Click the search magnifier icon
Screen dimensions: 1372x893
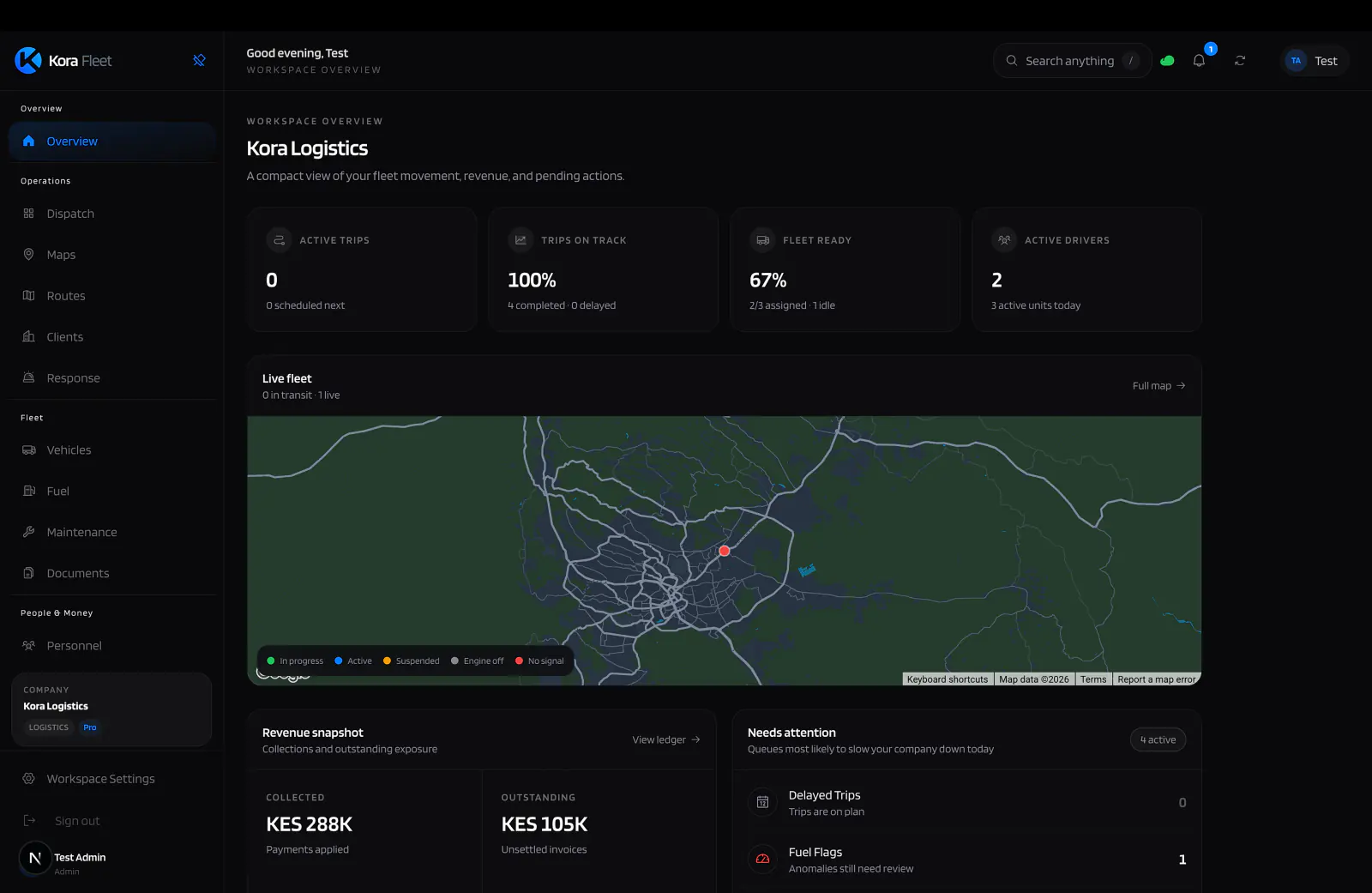pyautogui.click(x=1012, y=61)
